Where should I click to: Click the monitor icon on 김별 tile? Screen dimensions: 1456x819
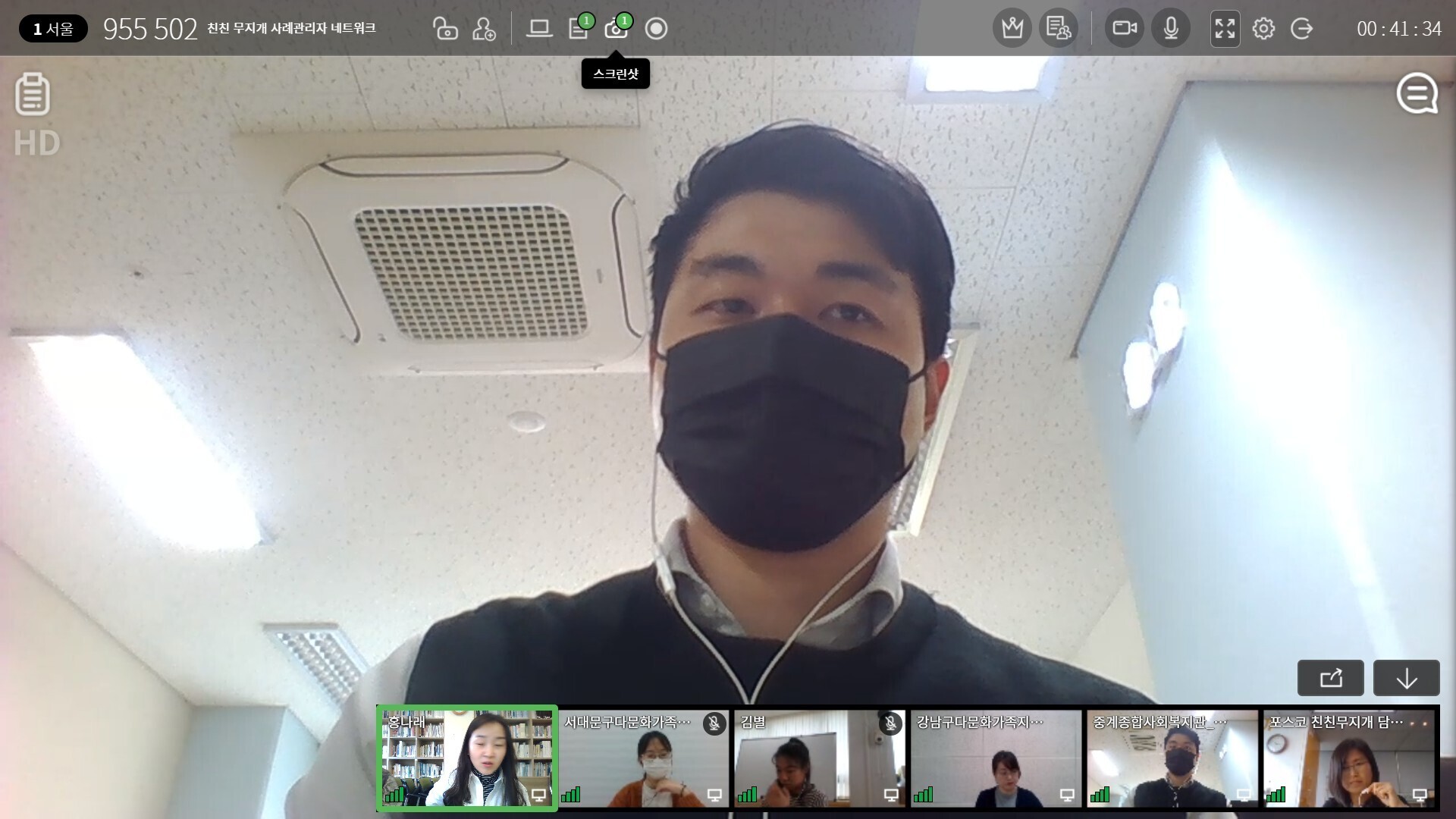click(891, 795)
